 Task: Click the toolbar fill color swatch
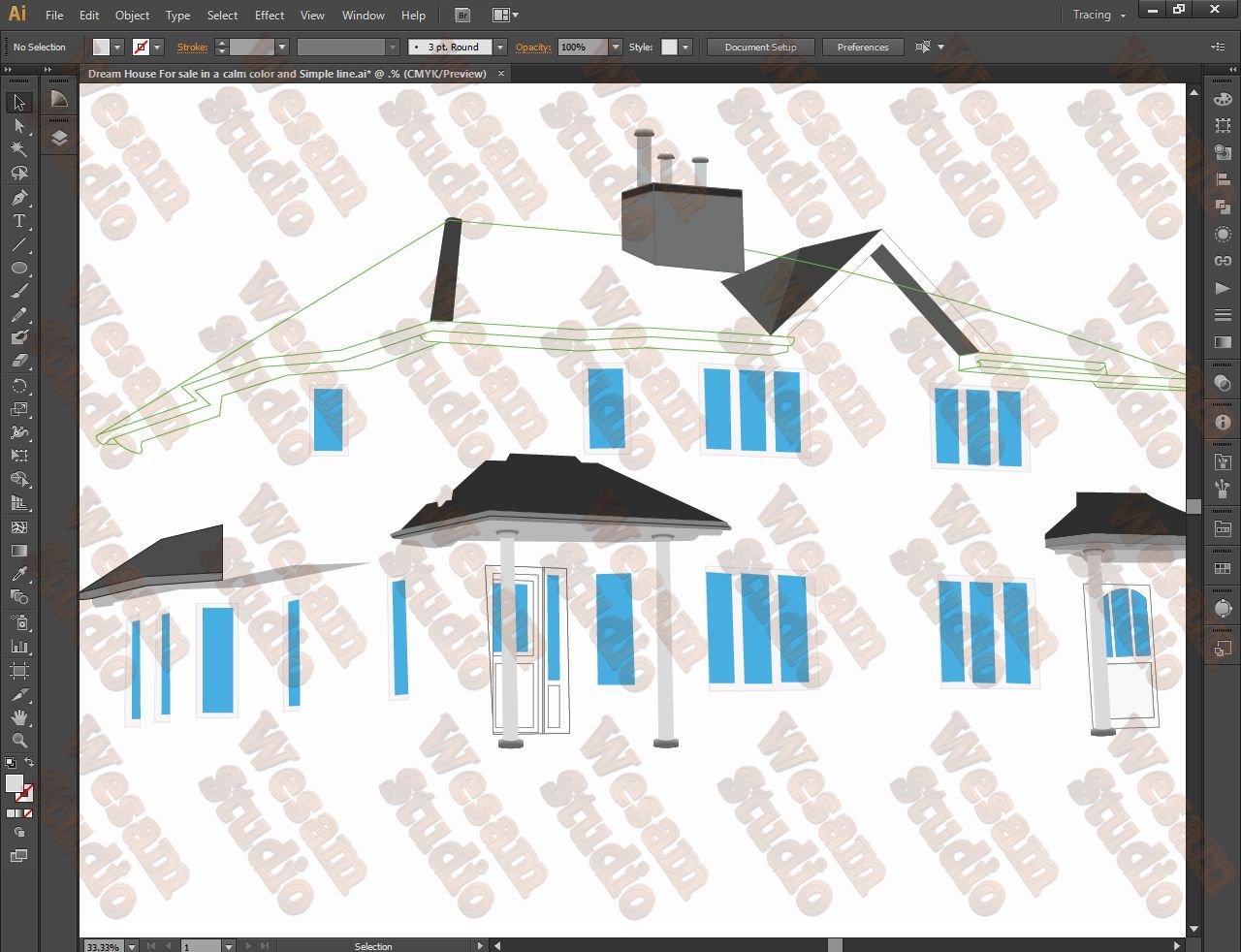pos(14,783)
